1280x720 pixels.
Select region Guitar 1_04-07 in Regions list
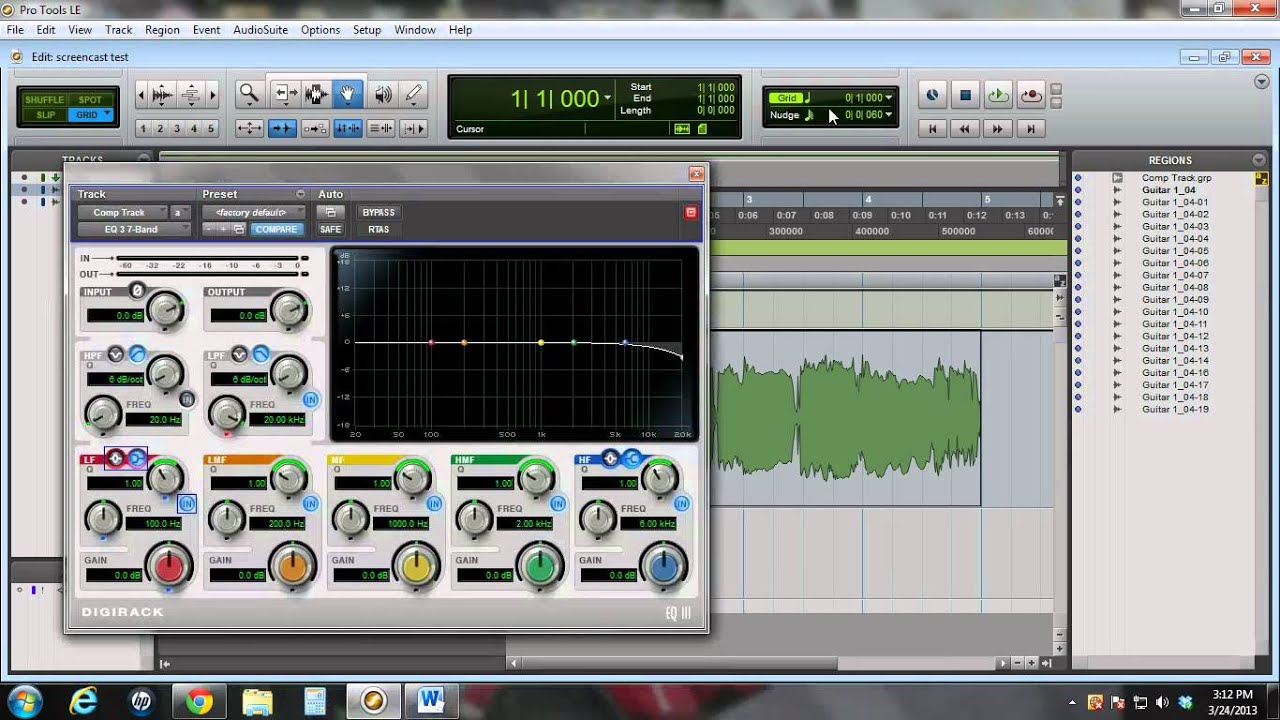[x=1175, y=275]
